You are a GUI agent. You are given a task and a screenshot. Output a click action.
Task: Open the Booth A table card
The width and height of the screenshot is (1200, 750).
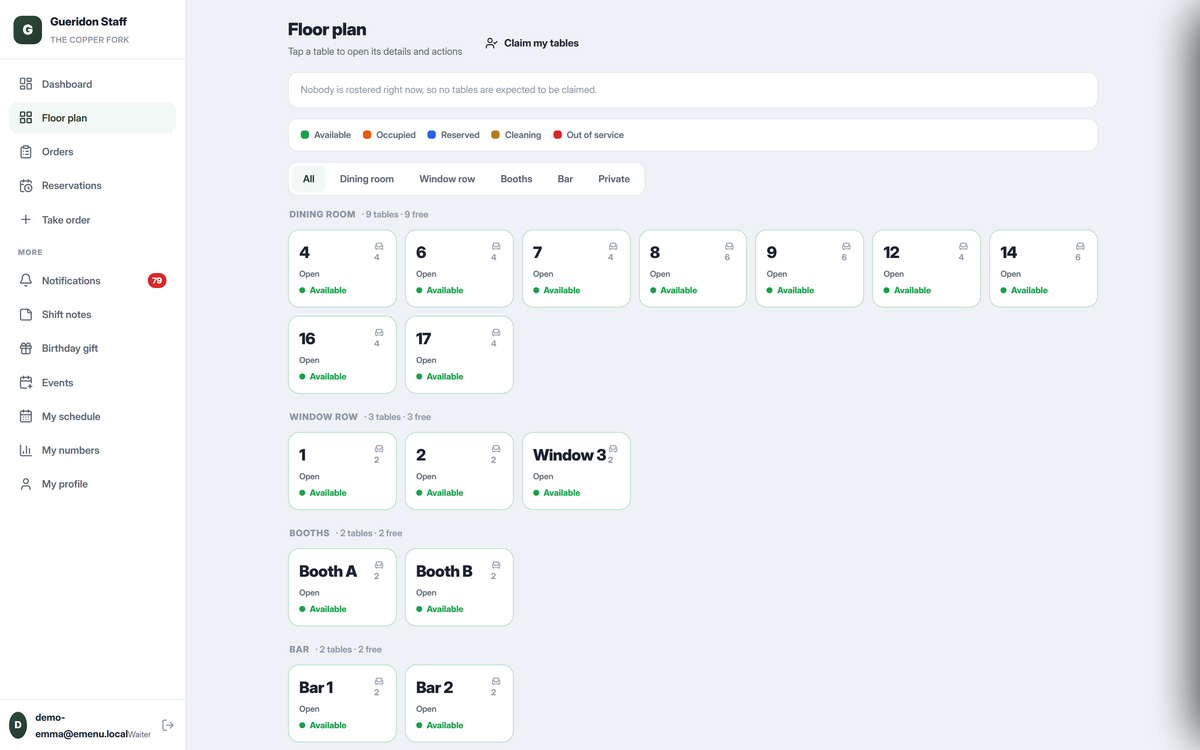[342, 587]
